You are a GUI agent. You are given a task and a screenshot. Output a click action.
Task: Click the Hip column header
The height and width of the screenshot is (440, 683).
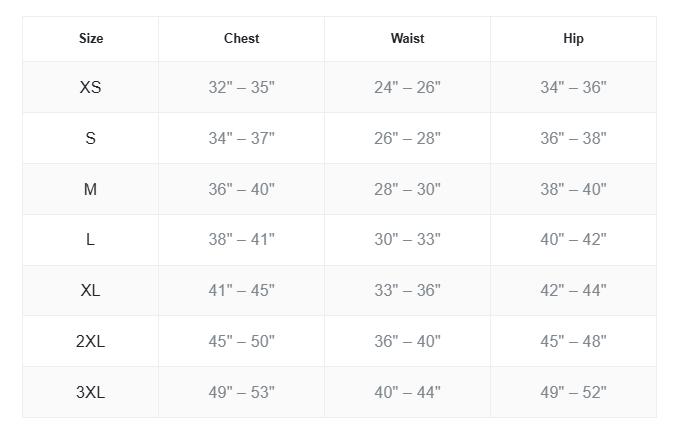coord(573,39)
